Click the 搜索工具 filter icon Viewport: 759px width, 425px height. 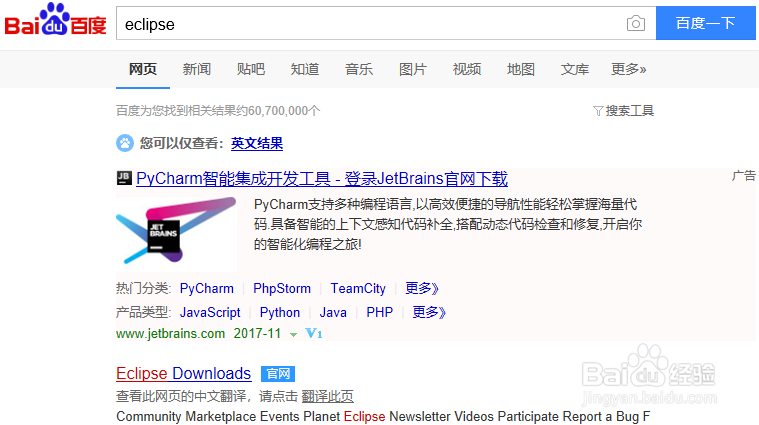pos(598,111)
